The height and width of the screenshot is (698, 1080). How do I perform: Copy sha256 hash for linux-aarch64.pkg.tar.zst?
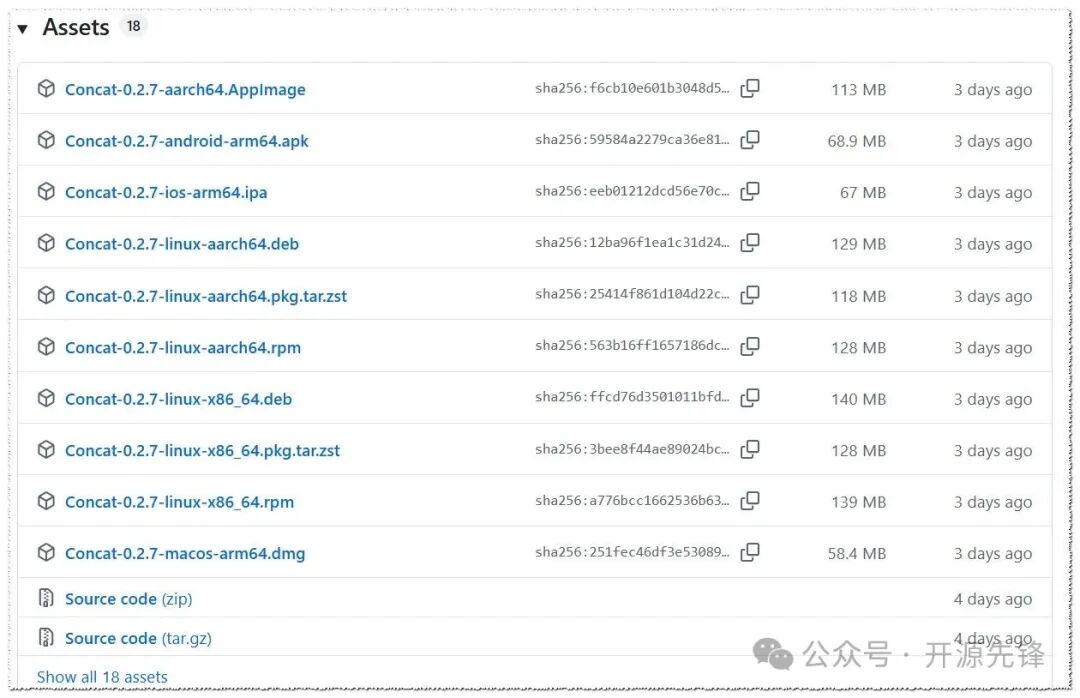(x=750, y=294)
